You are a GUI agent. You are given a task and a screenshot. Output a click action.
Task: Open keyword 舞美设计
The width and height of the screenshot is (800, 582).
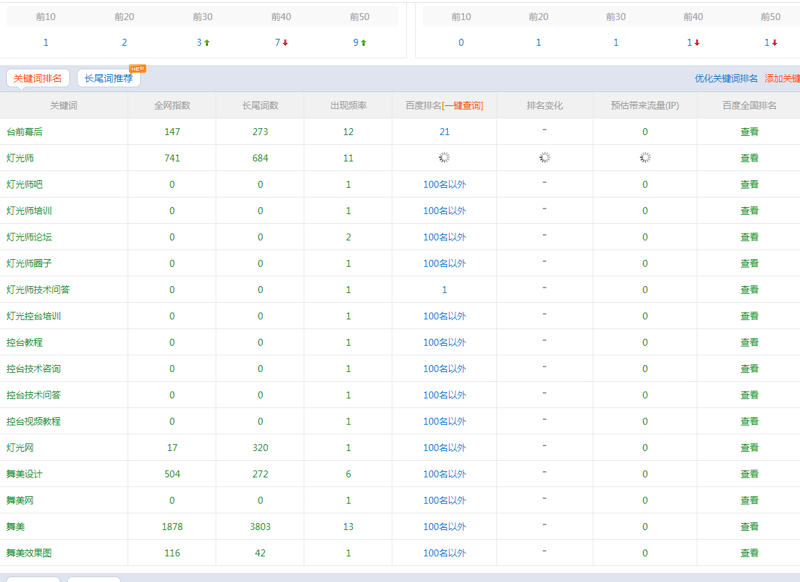[24, 474]
